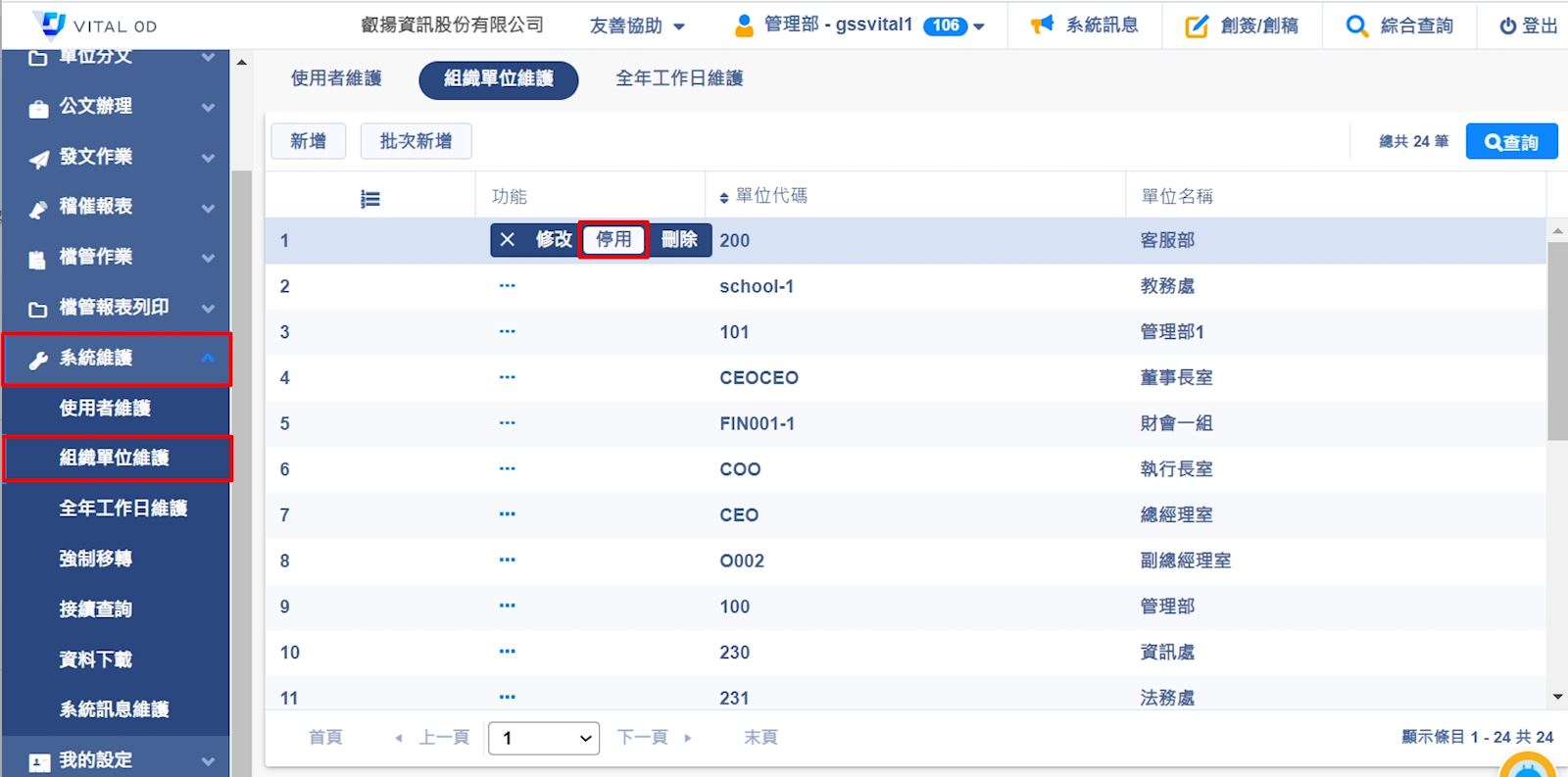Close the row action menu with X

tap(507, 240)
